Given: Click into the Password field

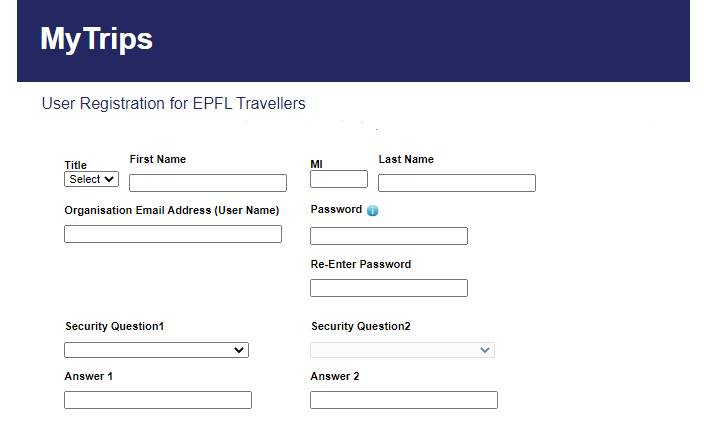Looking at the screenshot, I should point(389,236).
